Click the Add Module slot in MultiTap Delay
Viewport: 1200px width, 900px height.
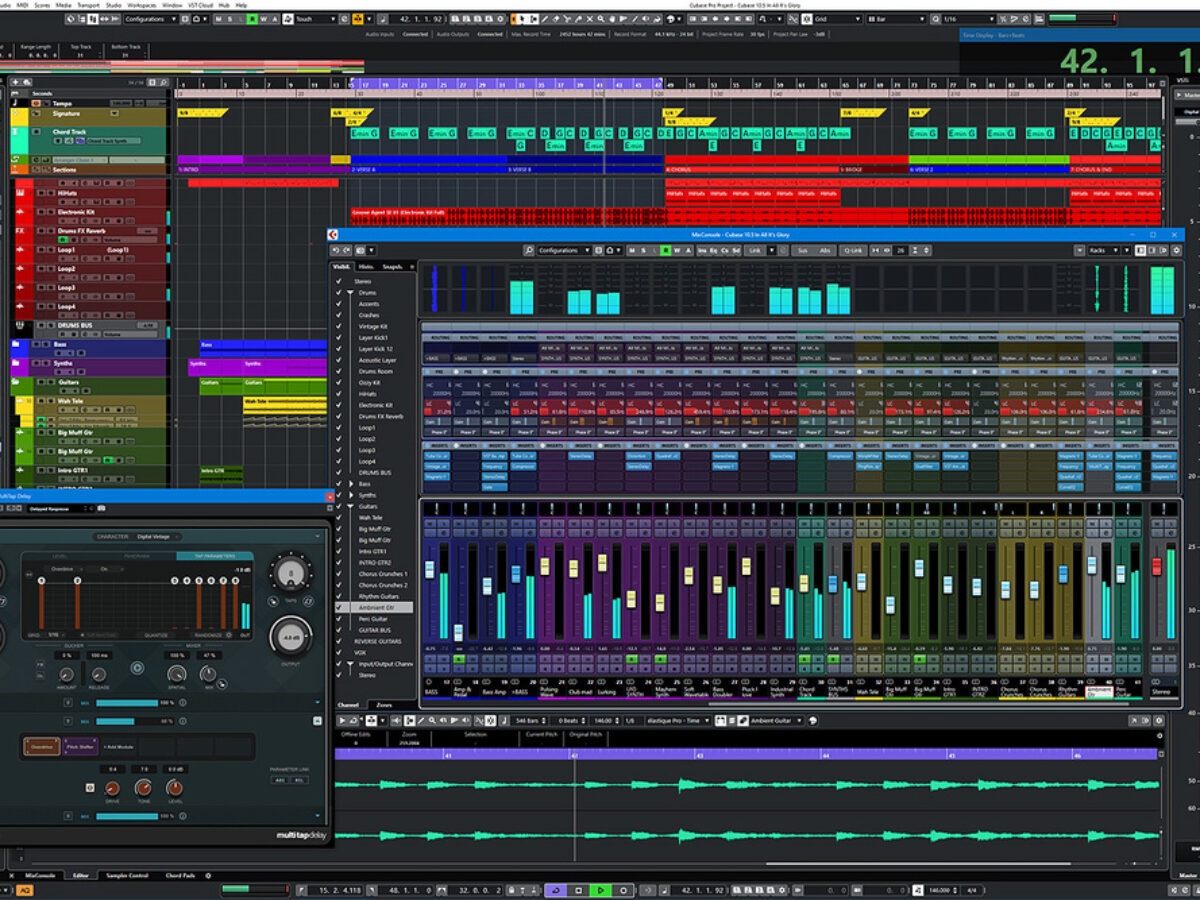(x=118, y=747)
